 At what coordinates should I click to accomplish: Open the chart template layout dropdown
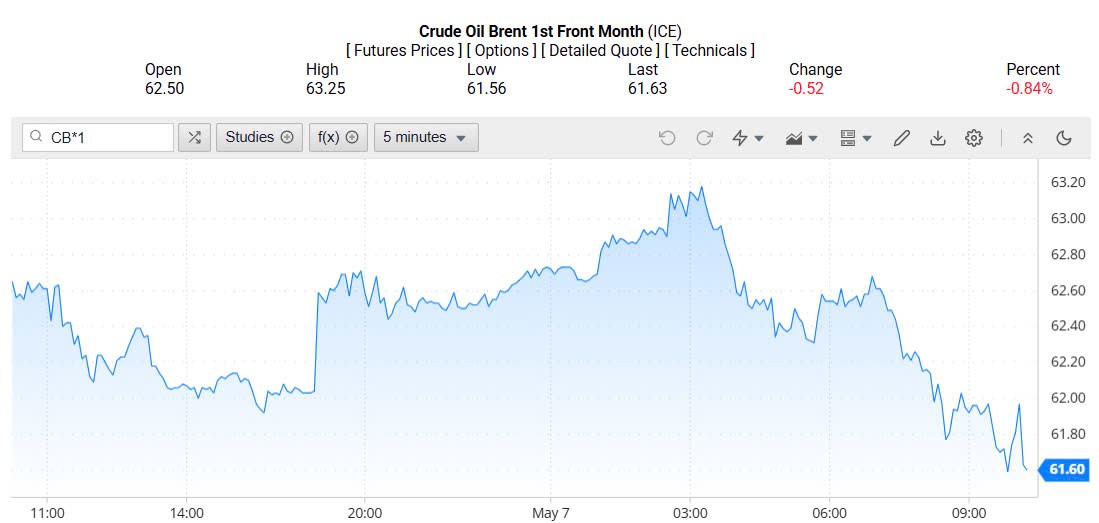(x=856, y=138)
